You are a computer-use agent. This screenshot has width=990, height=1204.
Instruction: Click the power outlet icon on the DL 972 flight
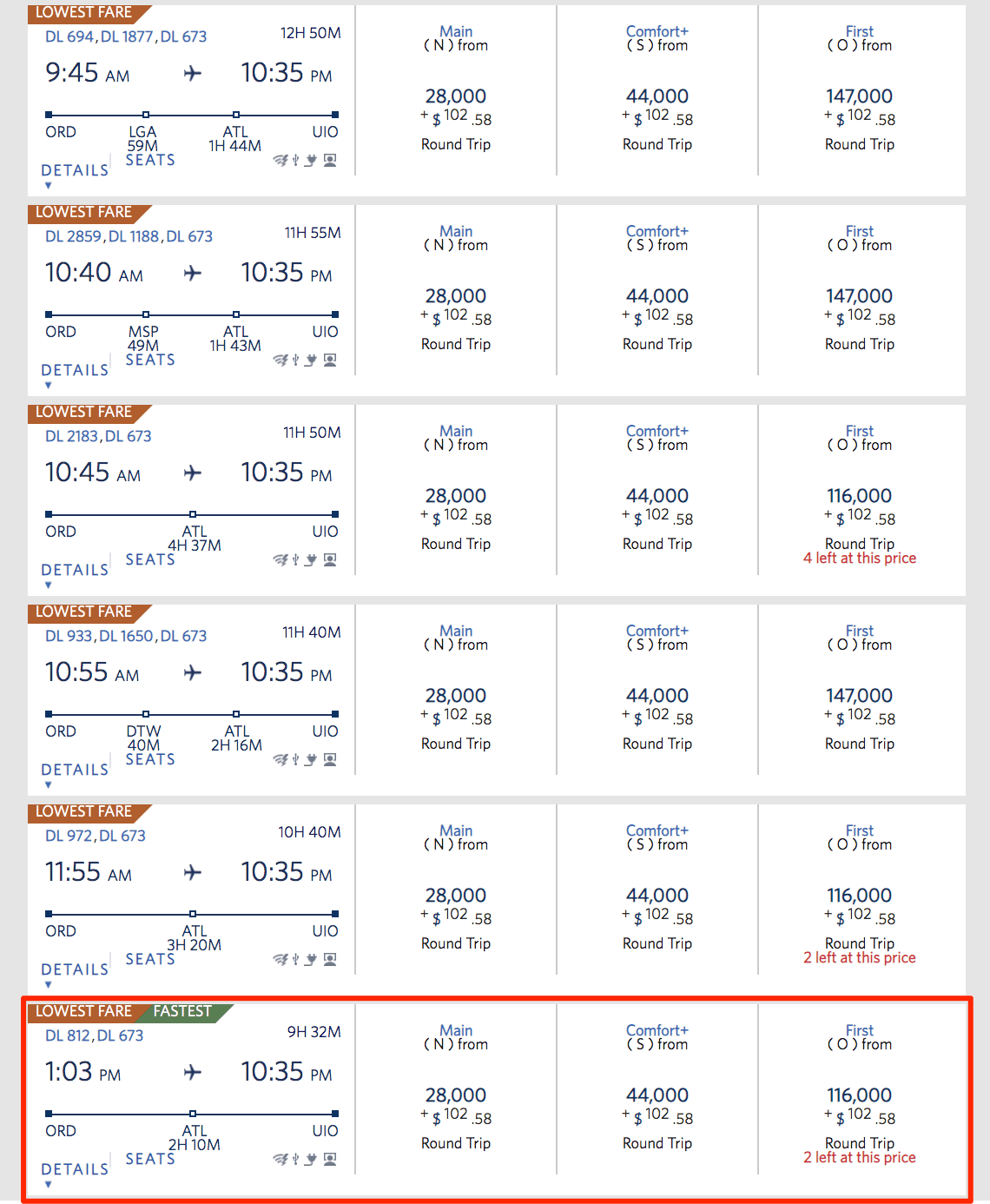click(310, 959)
